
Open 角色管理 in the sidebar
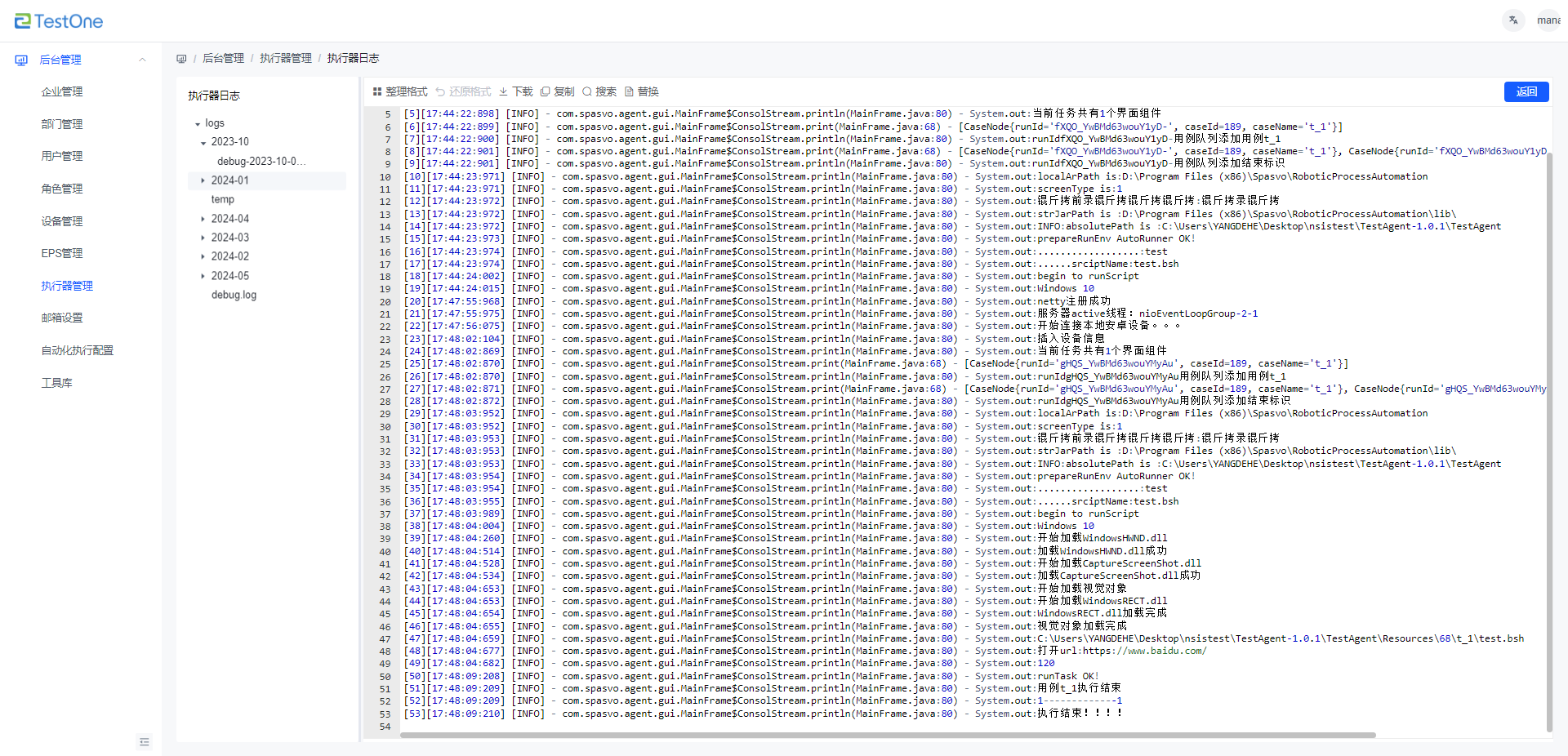point(62,189)
